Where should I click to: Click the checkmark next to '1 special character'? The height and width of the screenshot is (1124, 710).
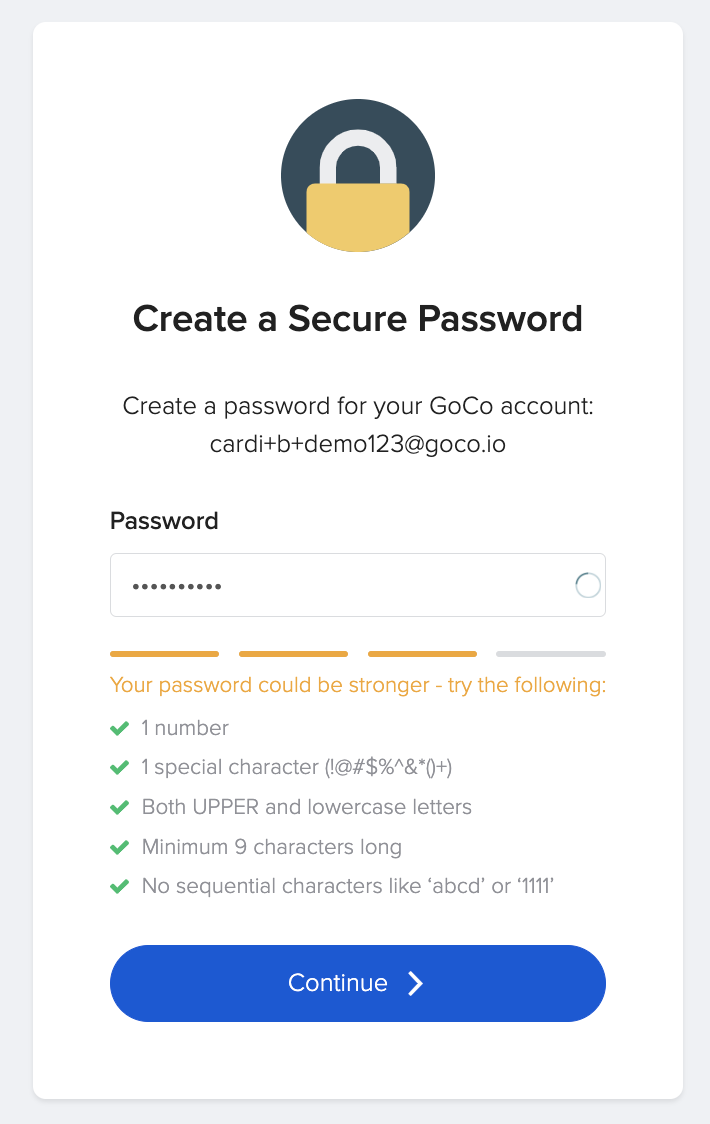click(120, 768)
